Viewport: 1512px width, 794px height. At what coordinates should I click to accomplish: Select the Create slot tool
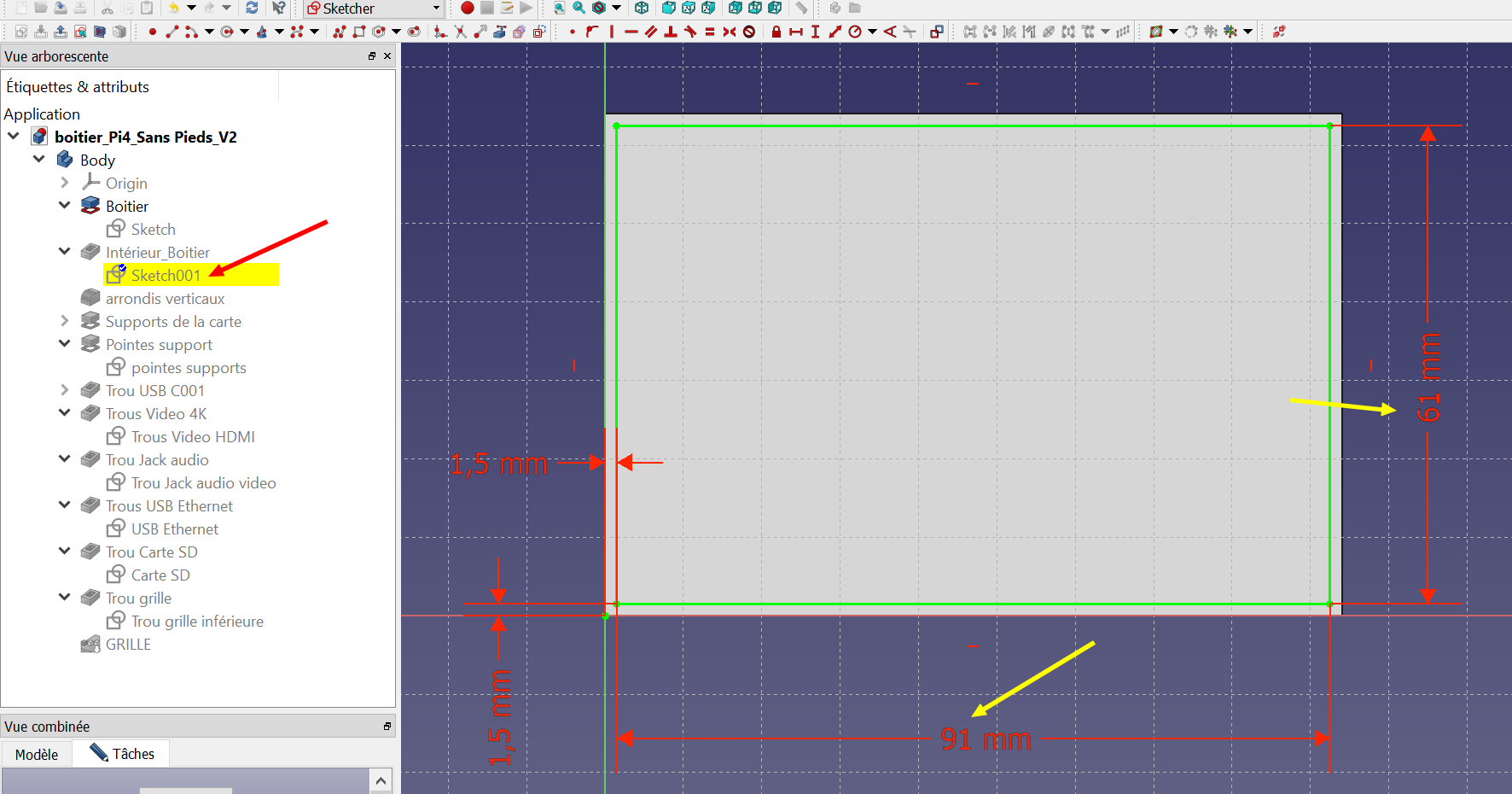click(x=414, y=32)
